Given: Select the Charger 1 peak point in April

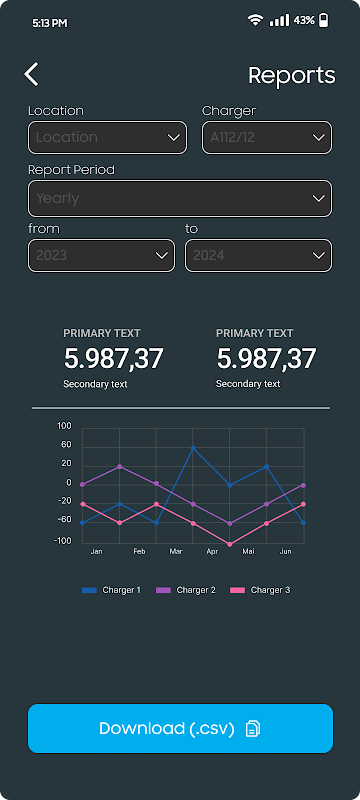Looking at the screenshot, I should [x=193, y=448].
